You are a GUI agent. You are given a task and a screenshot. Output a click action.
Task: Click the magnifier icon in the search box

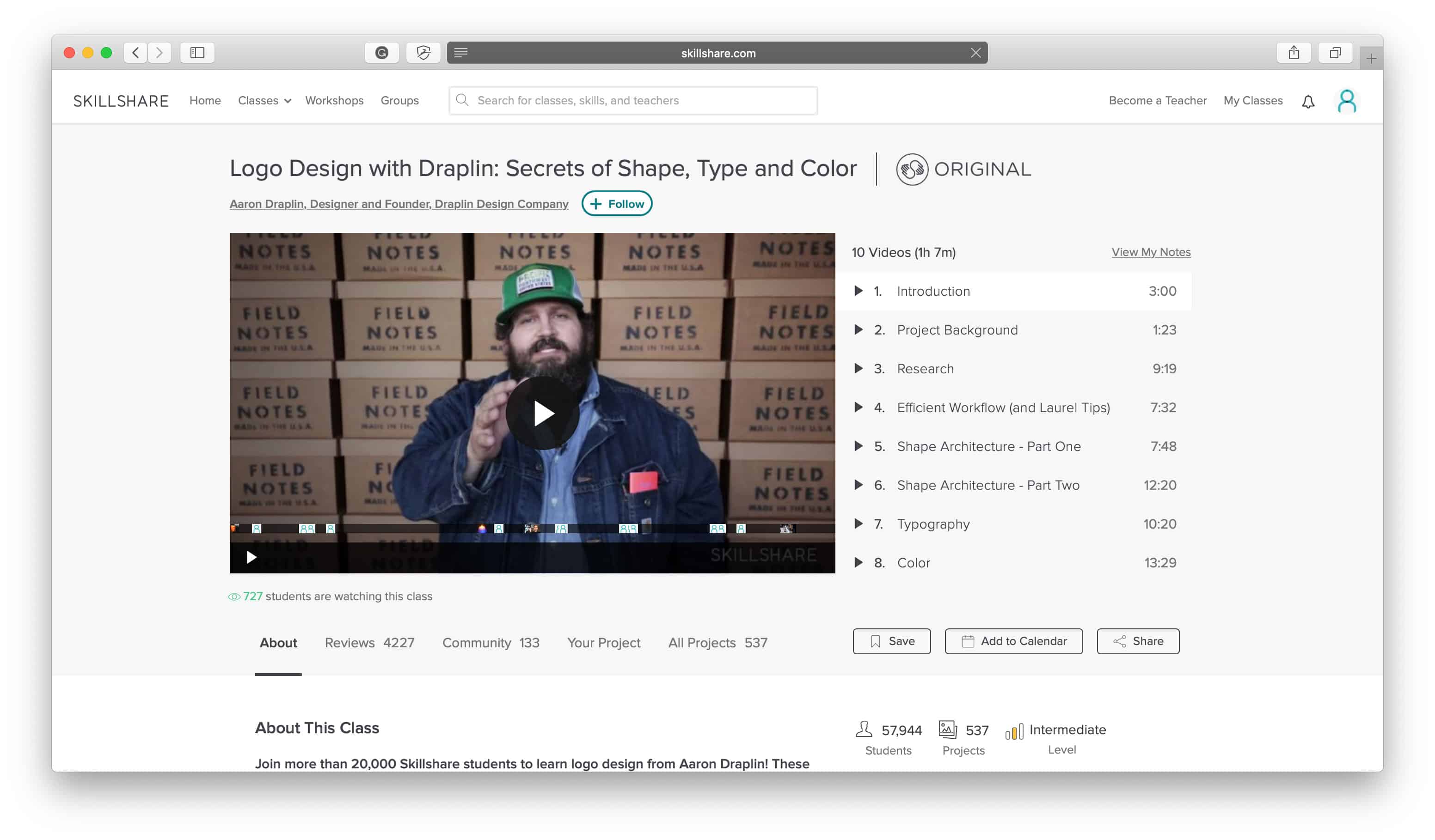click(x=462, y=100)
